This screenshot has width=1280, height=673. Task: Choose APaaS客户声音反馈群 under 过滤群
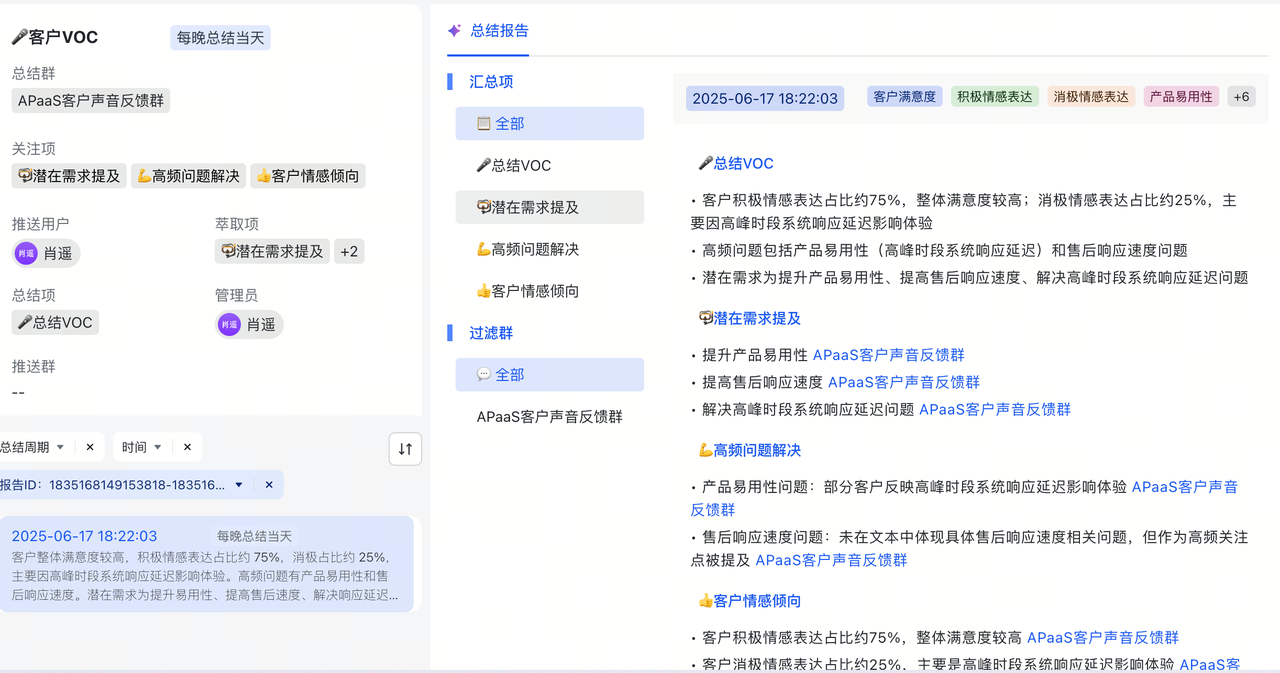point(549,417)
